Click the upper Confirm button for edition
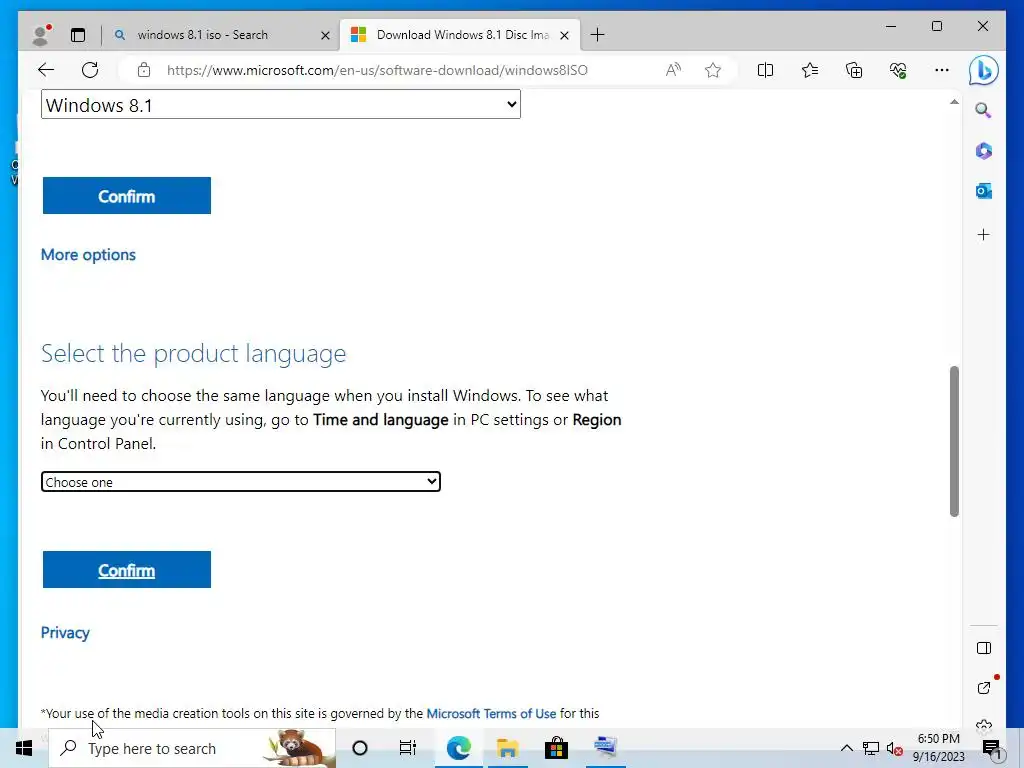The height and width of the screenshot is (768, 1024). [127, 195]
